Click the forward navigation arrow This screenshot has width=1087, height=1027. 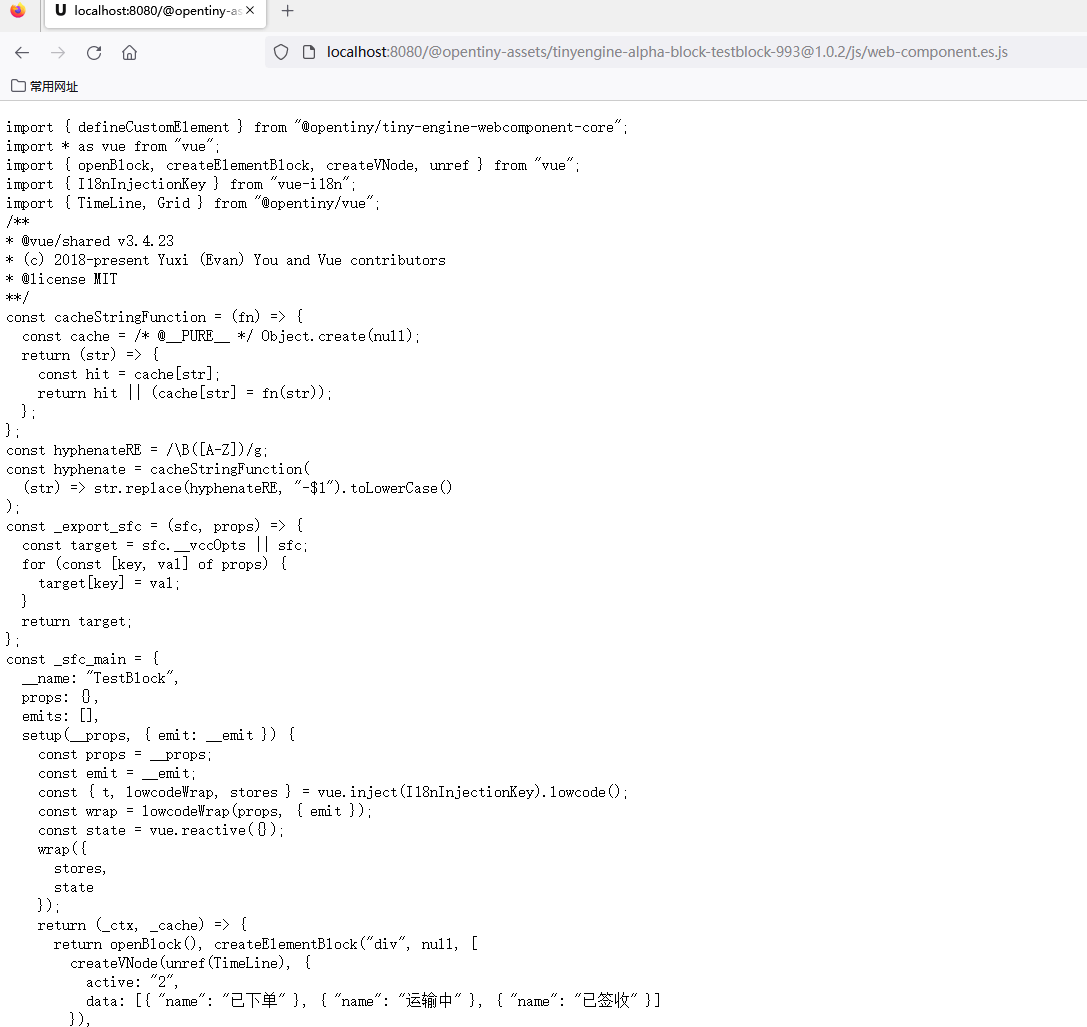58,53
